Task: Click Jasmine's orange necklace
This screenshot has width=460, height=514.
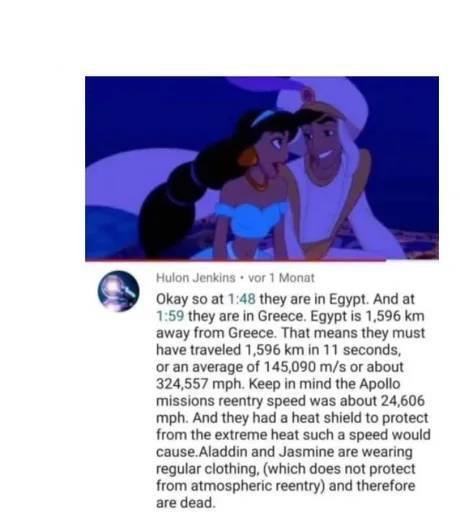Action: click(x=257, y=182)
